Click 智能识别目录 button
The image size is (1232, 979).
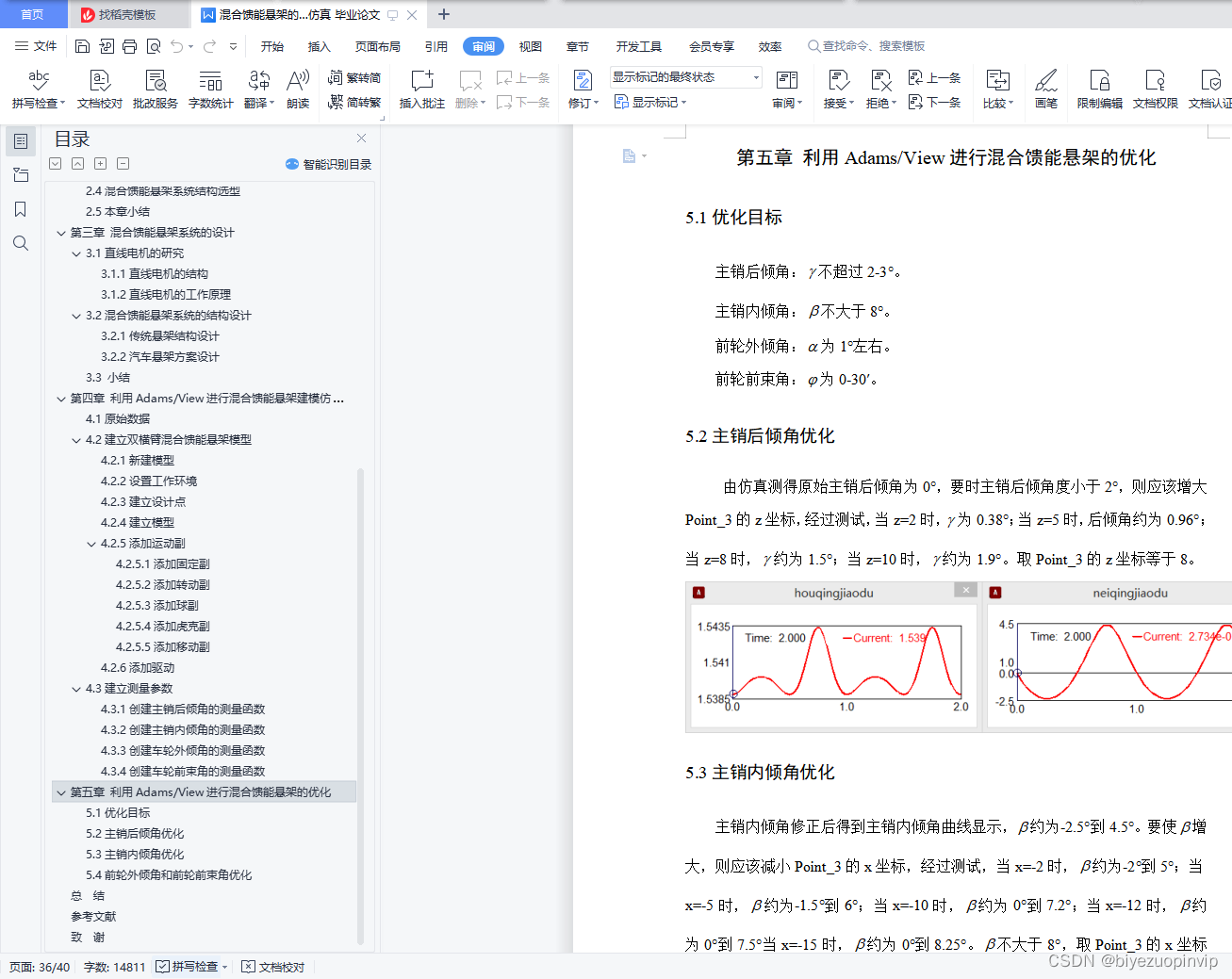click(328, 164)
